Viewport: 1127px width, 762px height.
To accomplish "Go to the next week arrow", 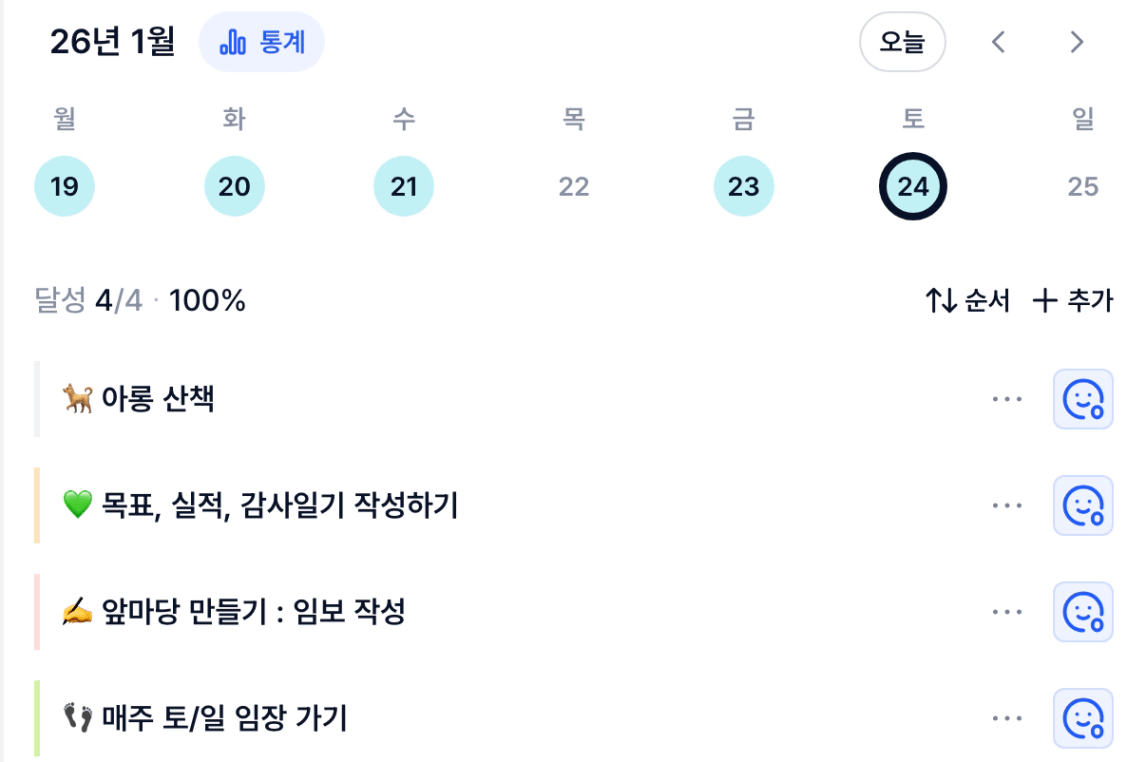I will click(x=1076, y=42).
